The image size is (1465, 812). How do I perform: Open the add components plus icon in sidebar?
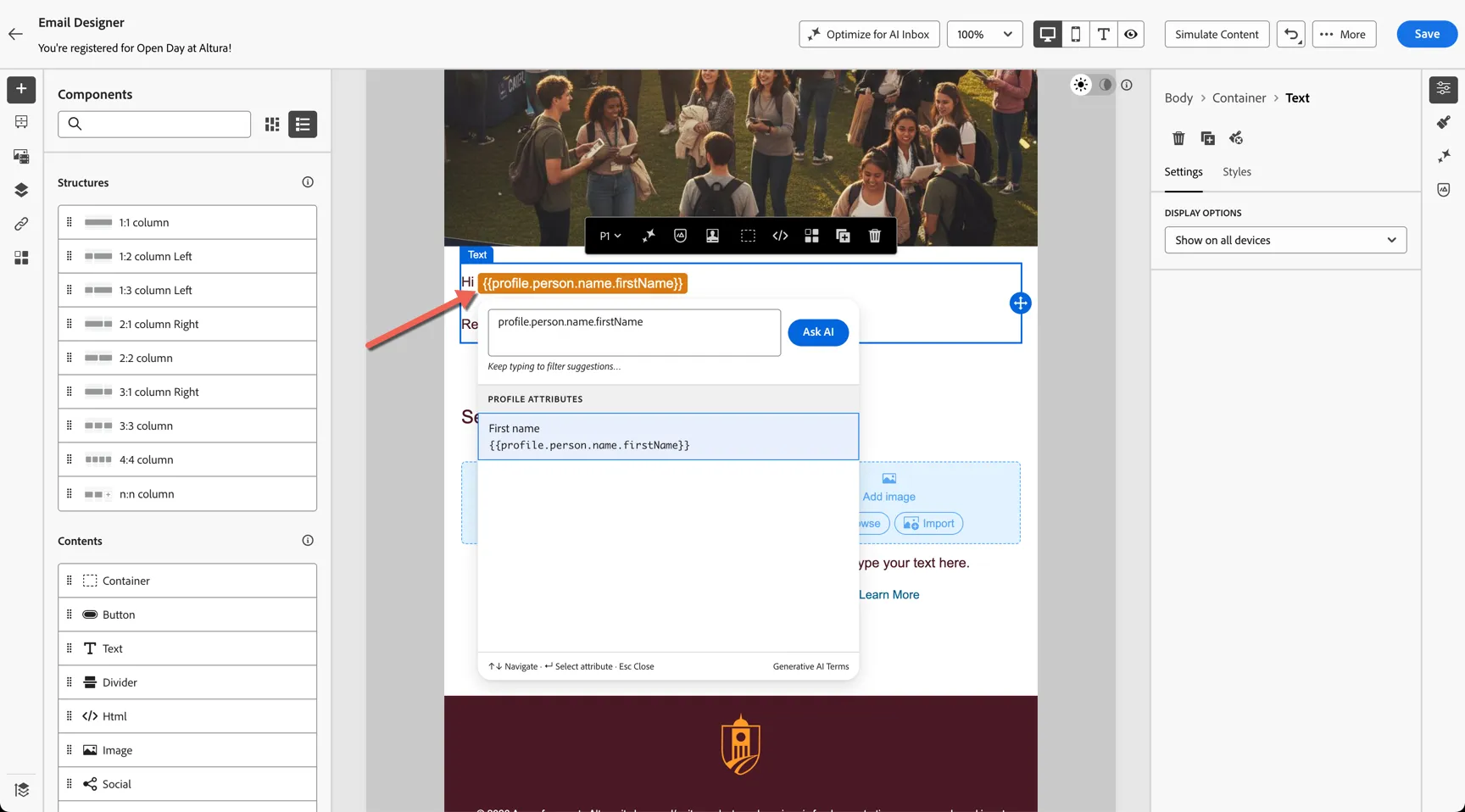[x=21, y=89]
